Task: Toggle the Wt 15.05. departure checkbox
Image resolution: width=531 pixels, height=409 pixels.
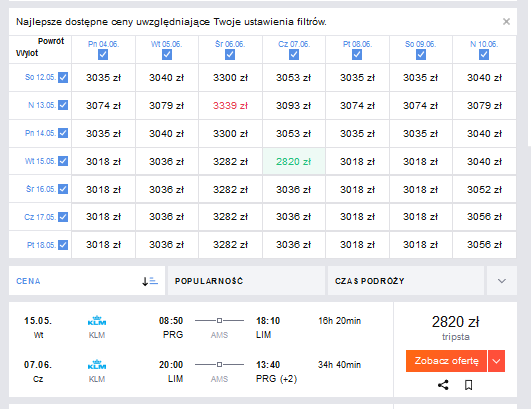Action: click(x=63, y=161)
